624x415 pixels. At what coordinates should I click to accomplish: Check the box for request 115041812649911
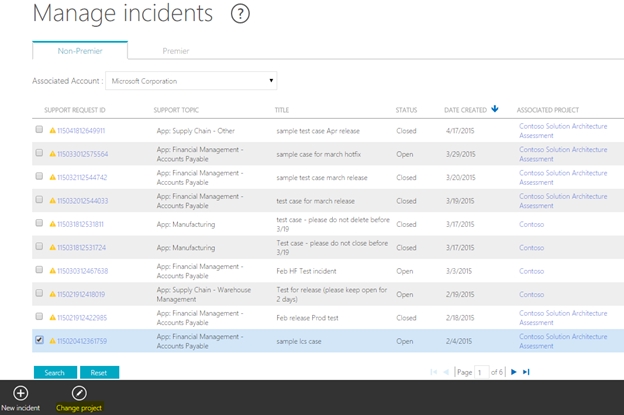point(39,130)
